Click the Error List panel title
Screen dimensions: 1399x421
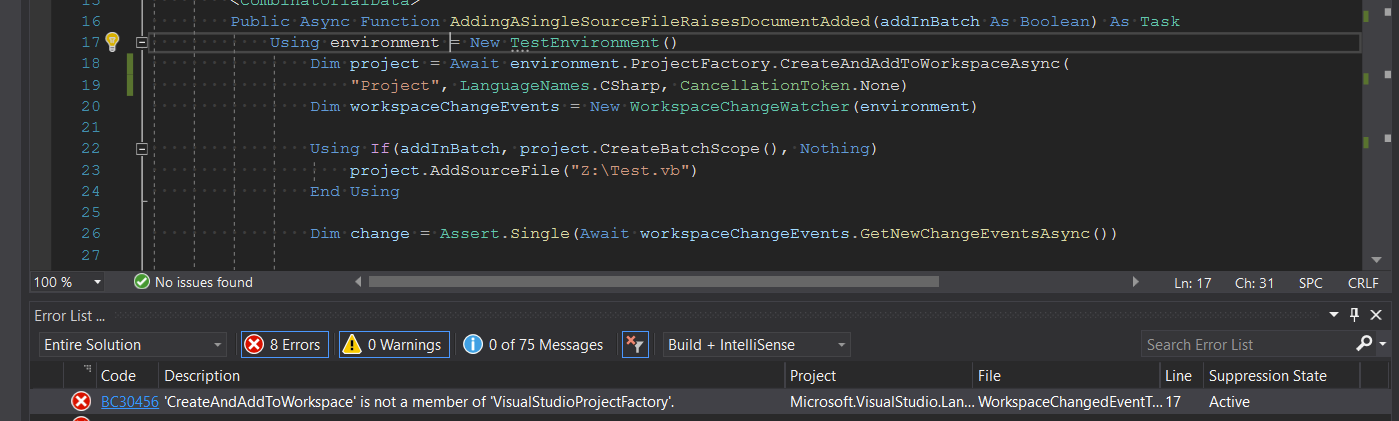click(69, 315)
